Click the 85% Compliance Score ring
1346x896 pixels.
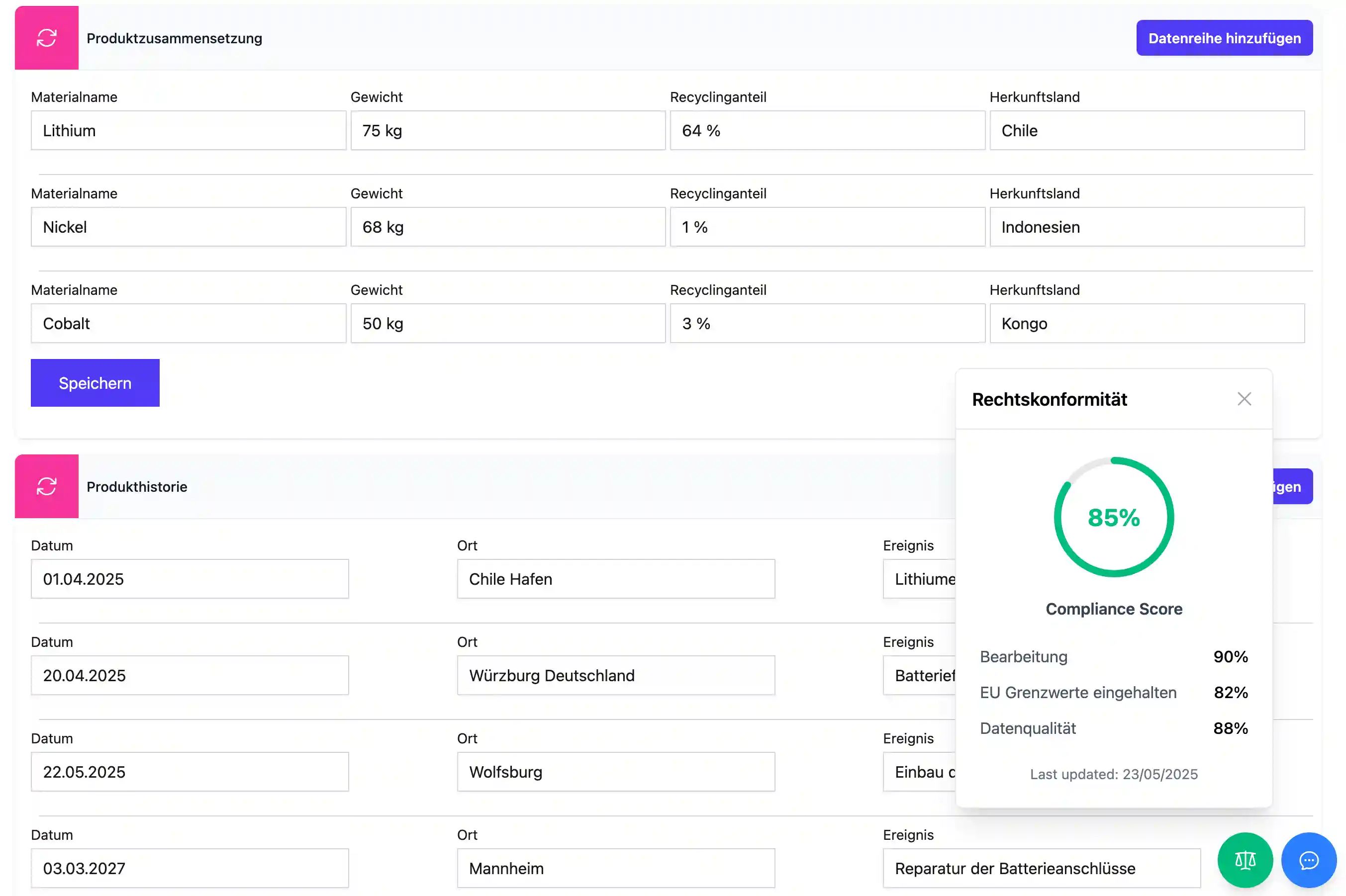click(x=1113, y=517)
